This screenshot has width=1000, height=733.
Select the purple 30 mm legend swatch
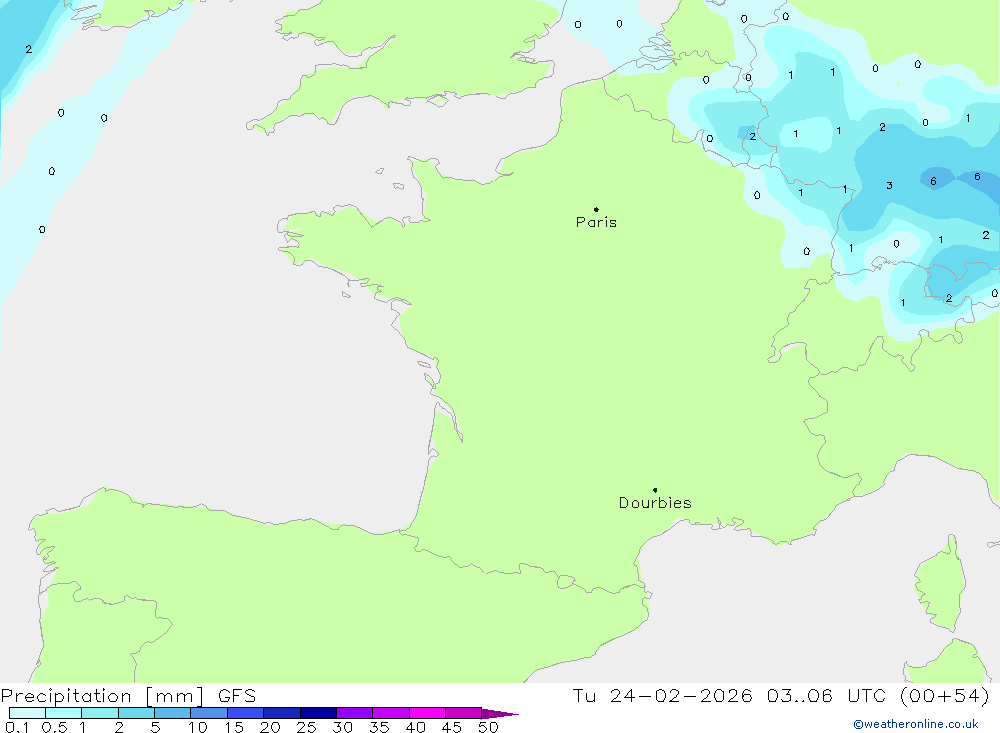coord(354,713)
